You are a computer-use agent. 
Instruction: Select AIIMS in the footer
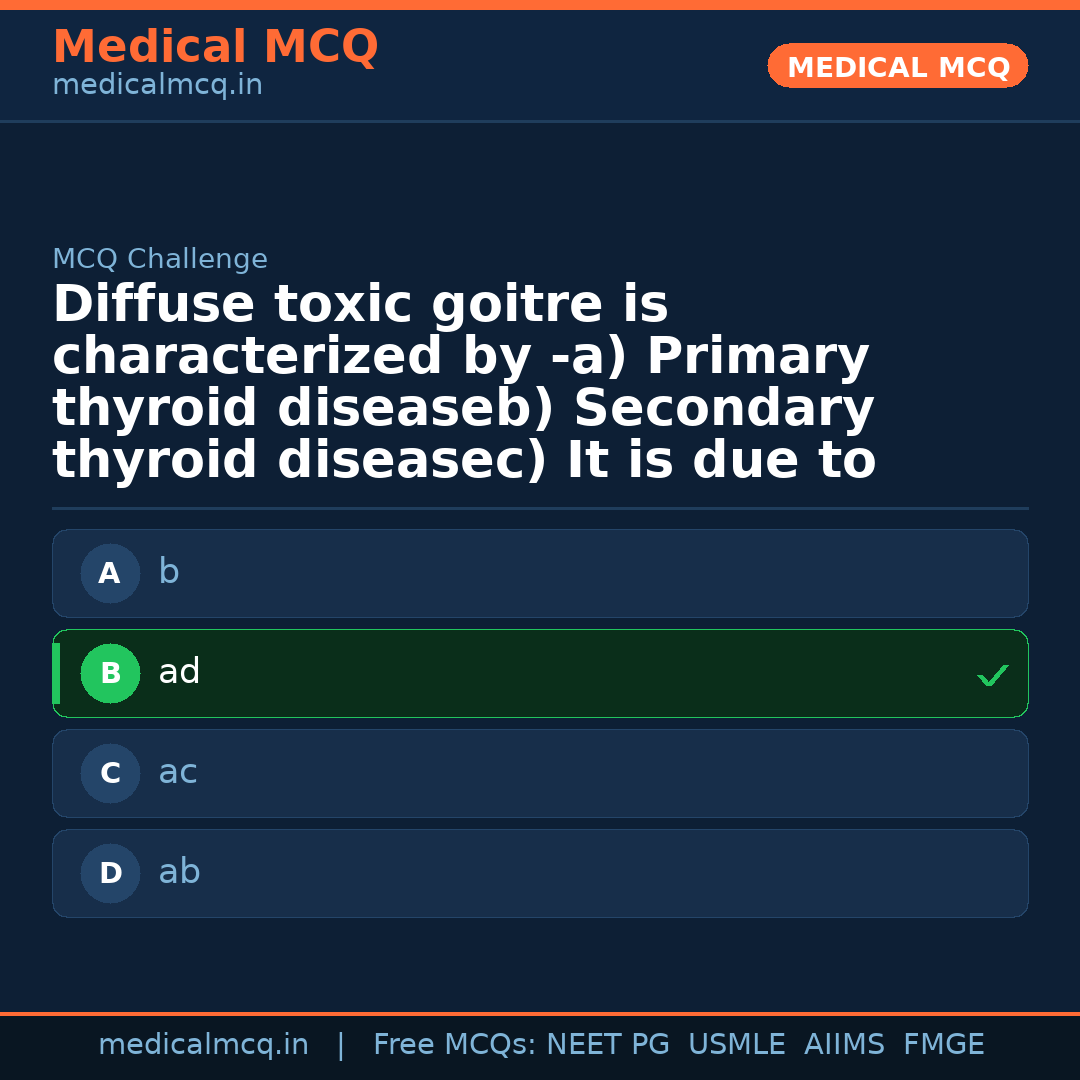coord(844,1045)
